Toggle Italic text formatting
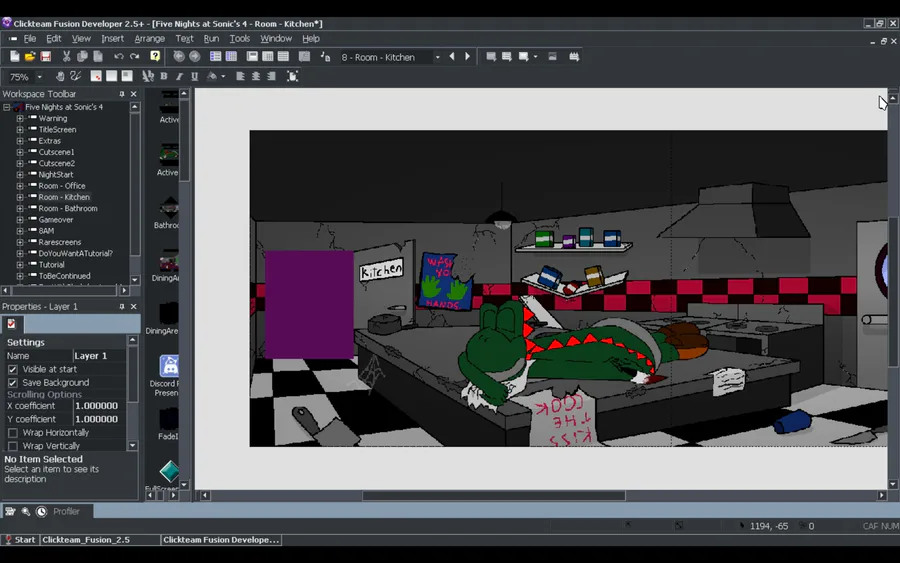This screenshot has width=900, height=563. coord(179,76)
